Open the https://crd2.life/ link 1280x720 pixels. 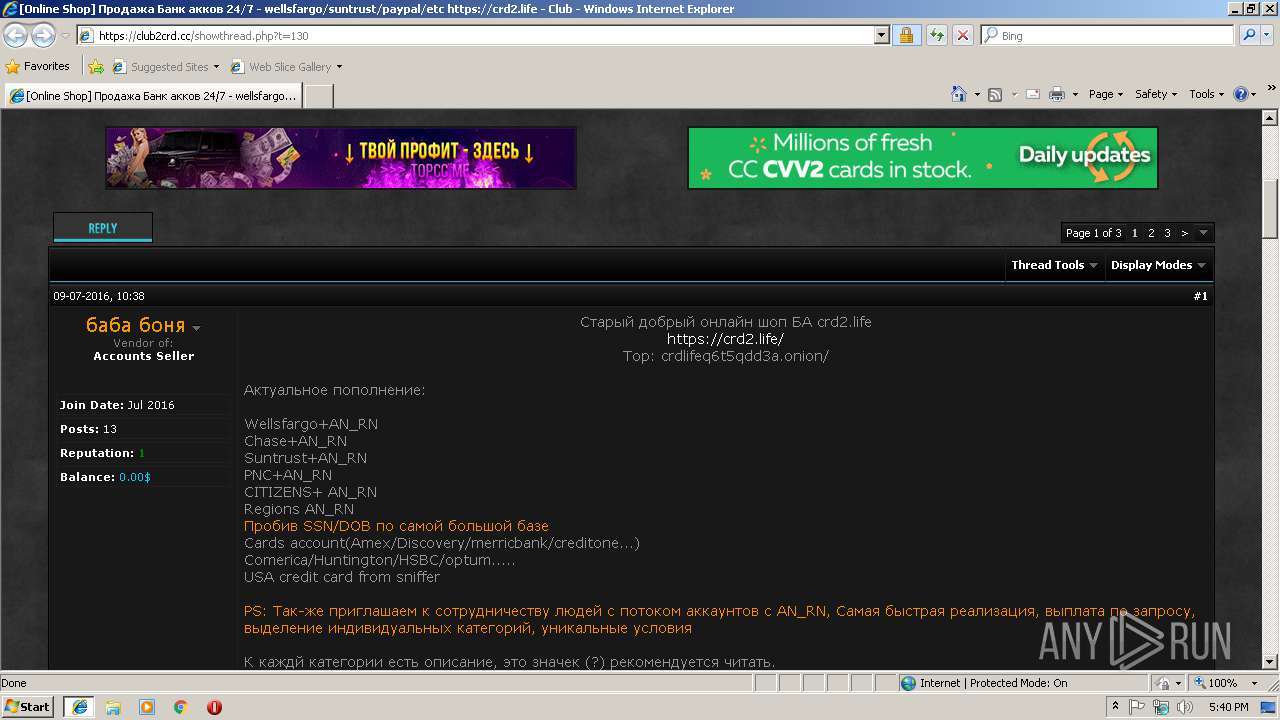(x=725, y=339)
